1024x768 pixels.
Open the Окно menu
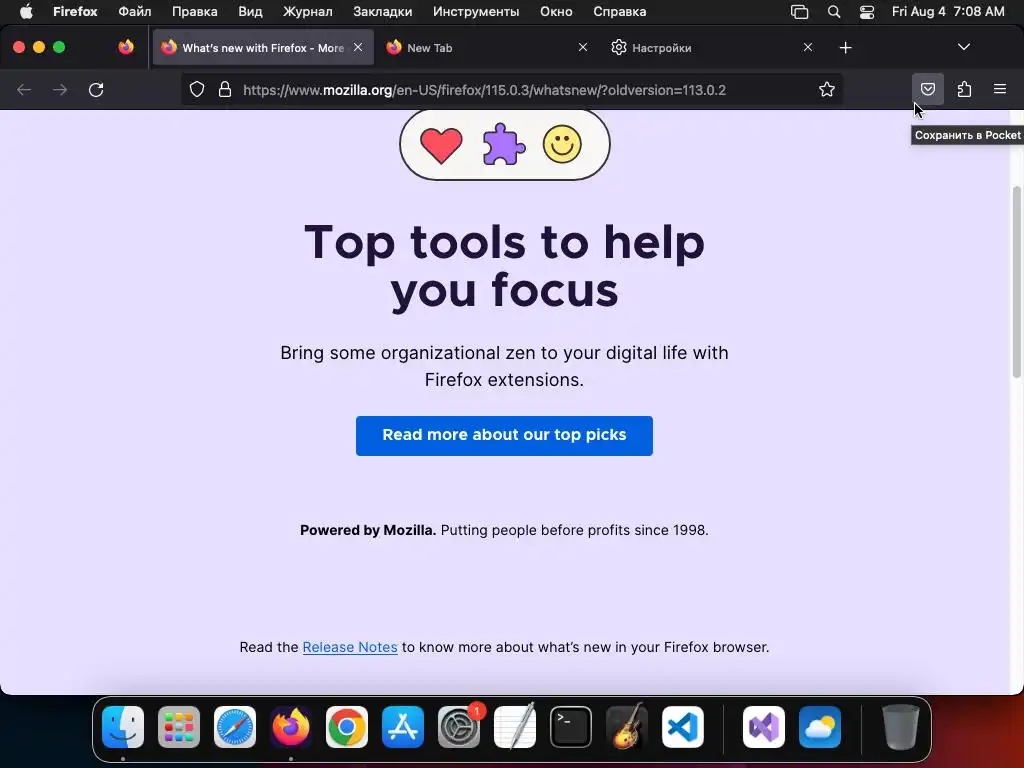click(x=556, y=12)
